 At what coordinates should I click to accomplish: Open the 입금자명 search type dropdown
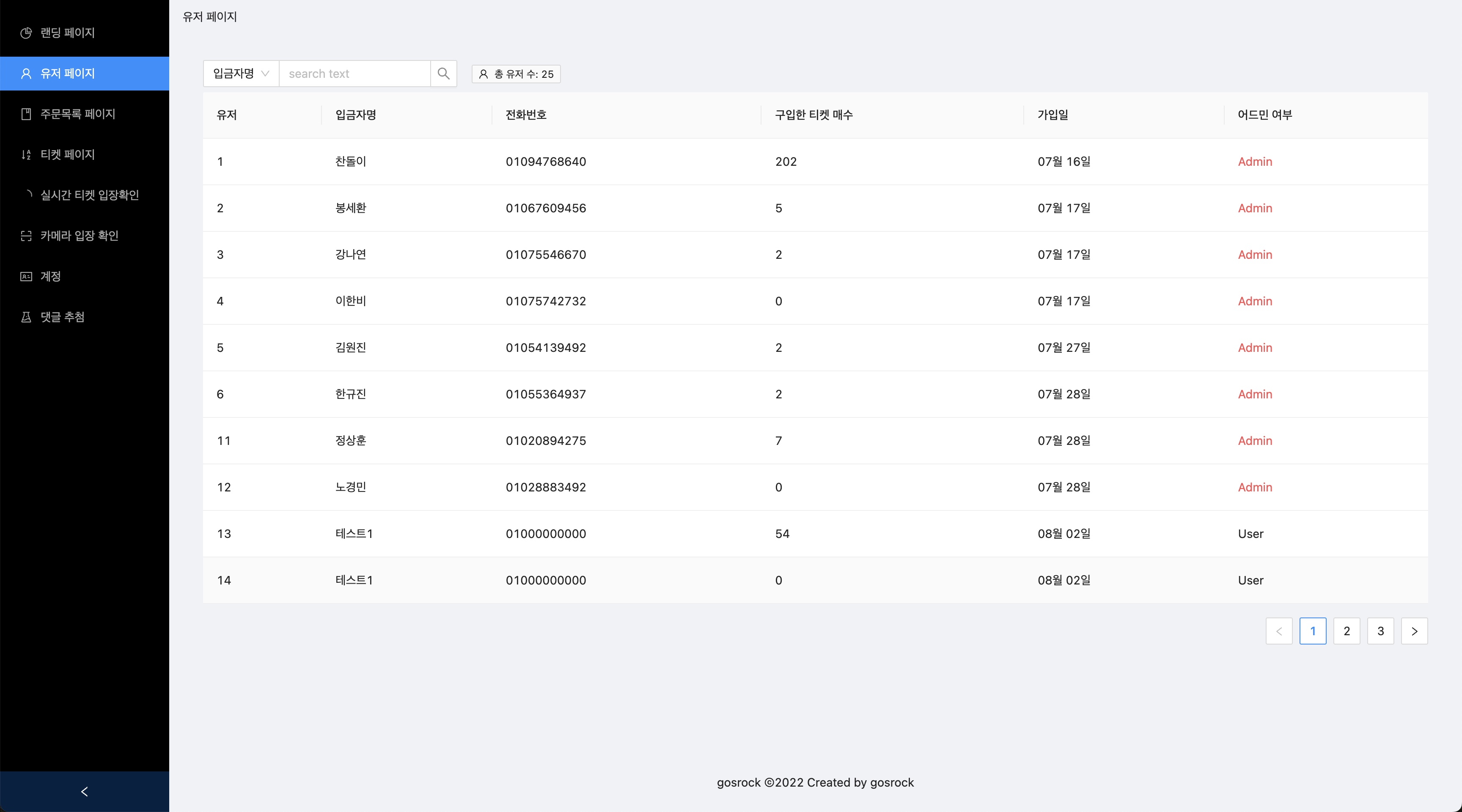tap(241, 74)
